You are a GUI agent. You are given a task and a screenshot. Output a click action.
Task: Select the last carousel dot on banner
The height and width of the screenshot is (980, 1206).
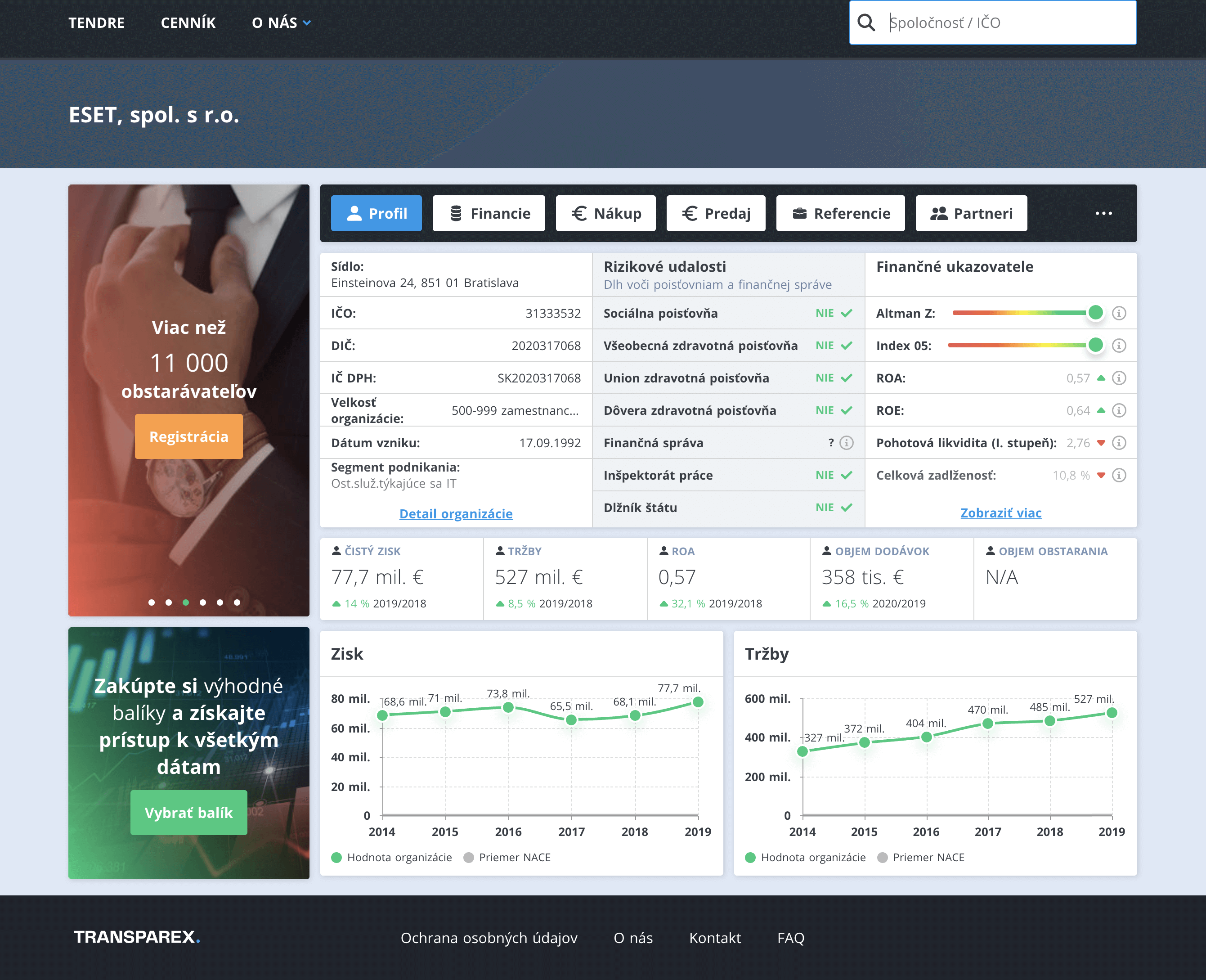[237, 602]
